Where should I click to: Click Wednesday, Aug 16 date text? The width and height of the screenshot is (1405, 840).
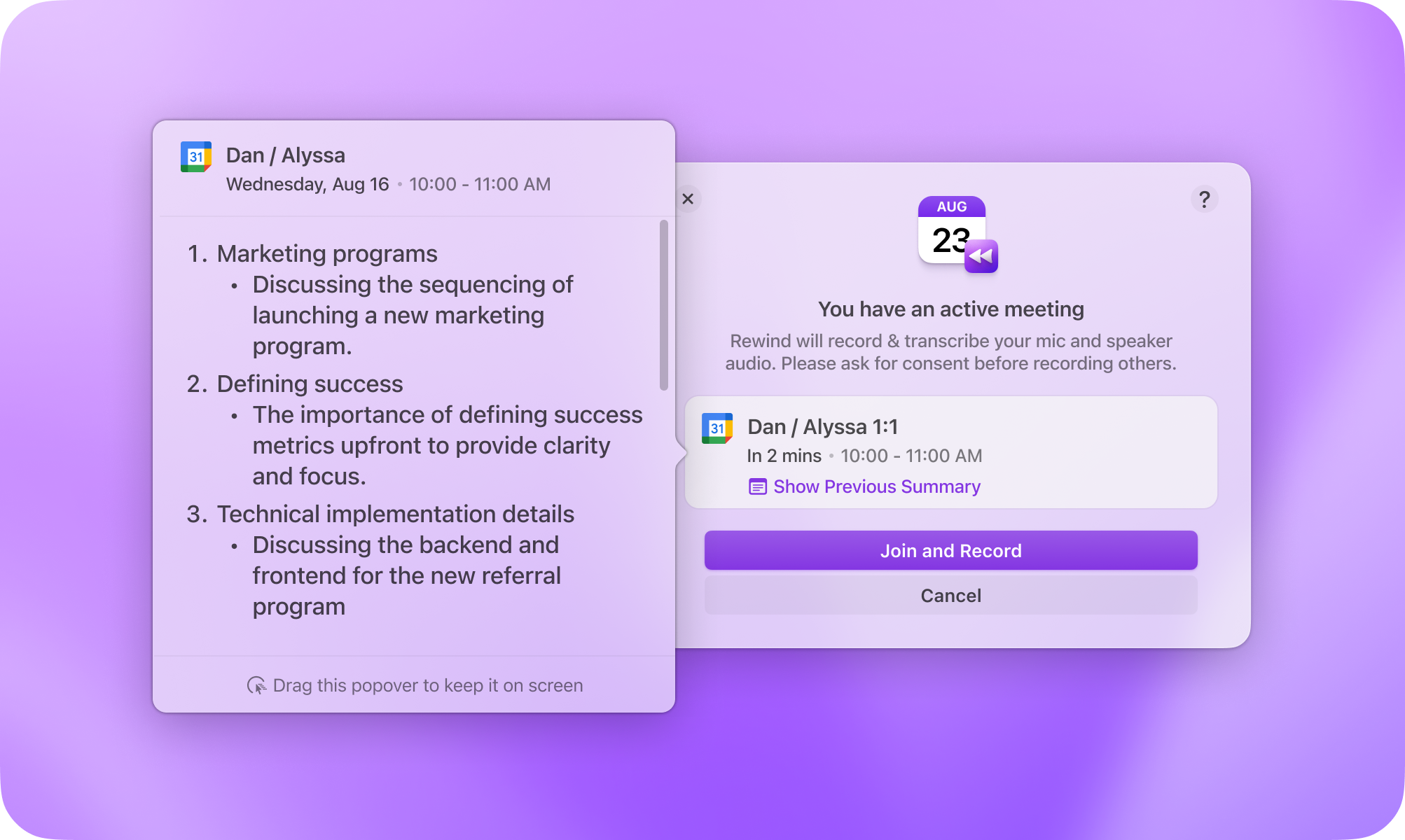click(307, 184)
